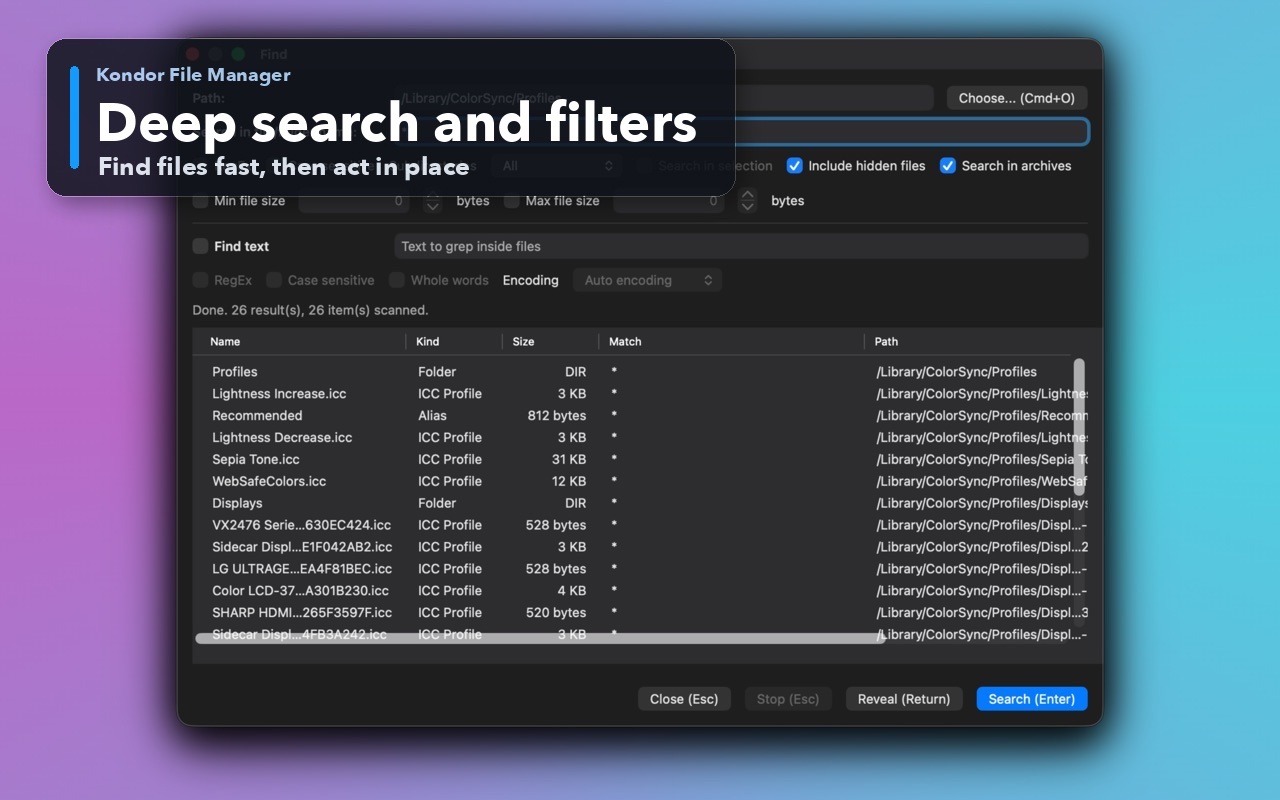Click the horizontal scrollbar of results list
Image resolution: width=1280 pixels, height=800 pixels.
(x=540, y=638)
